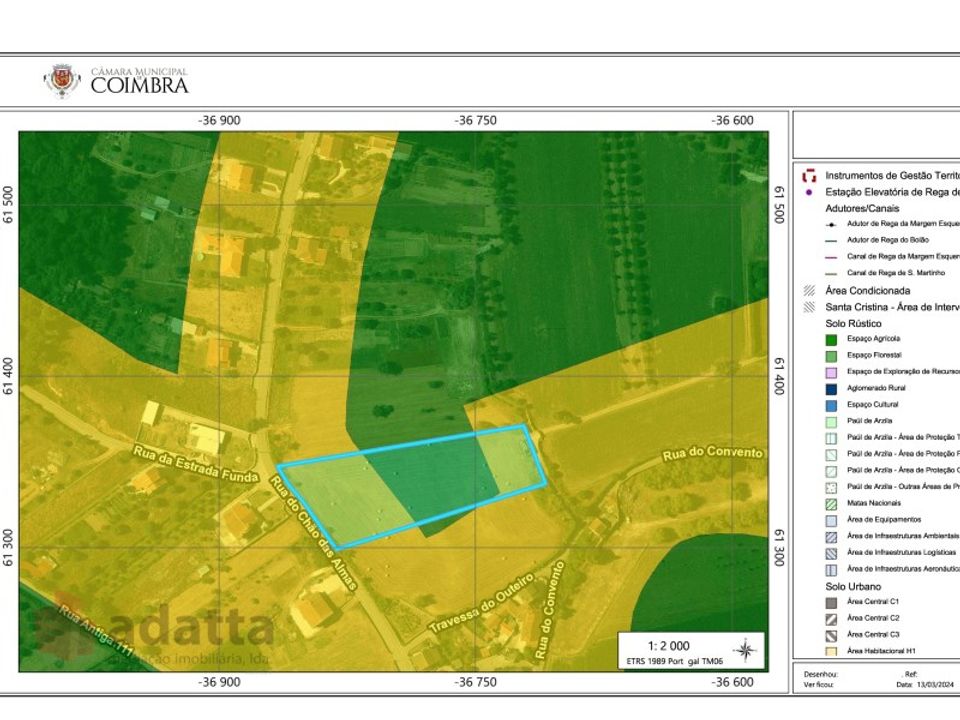The width and height of the screenshot is (960, 720).
Task: Pick the Espaço Cultural blue swatch
Action: 831,405
